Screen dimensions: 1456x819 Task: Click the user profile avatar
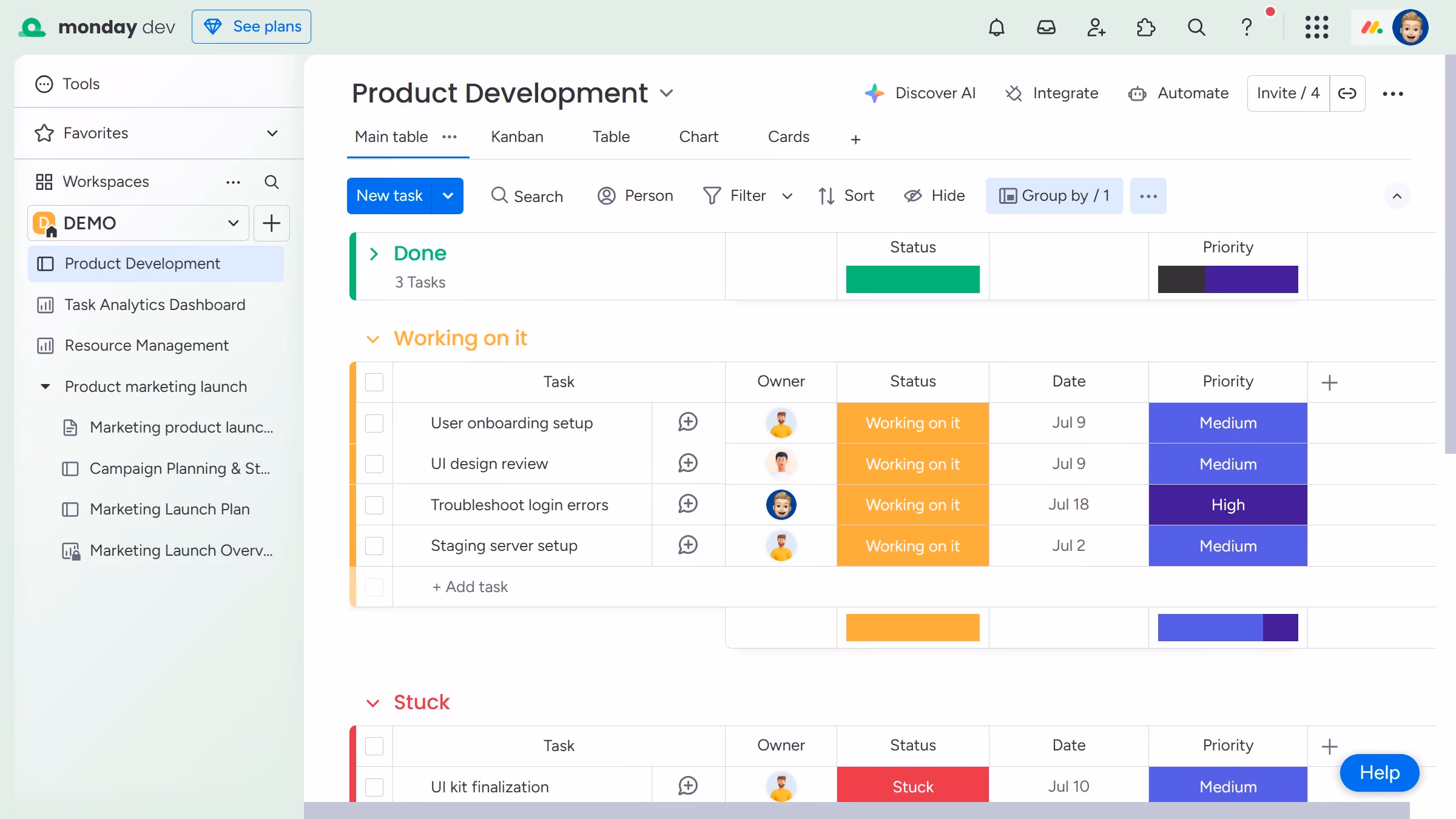pyautogui.click(x=1410, y=27)
